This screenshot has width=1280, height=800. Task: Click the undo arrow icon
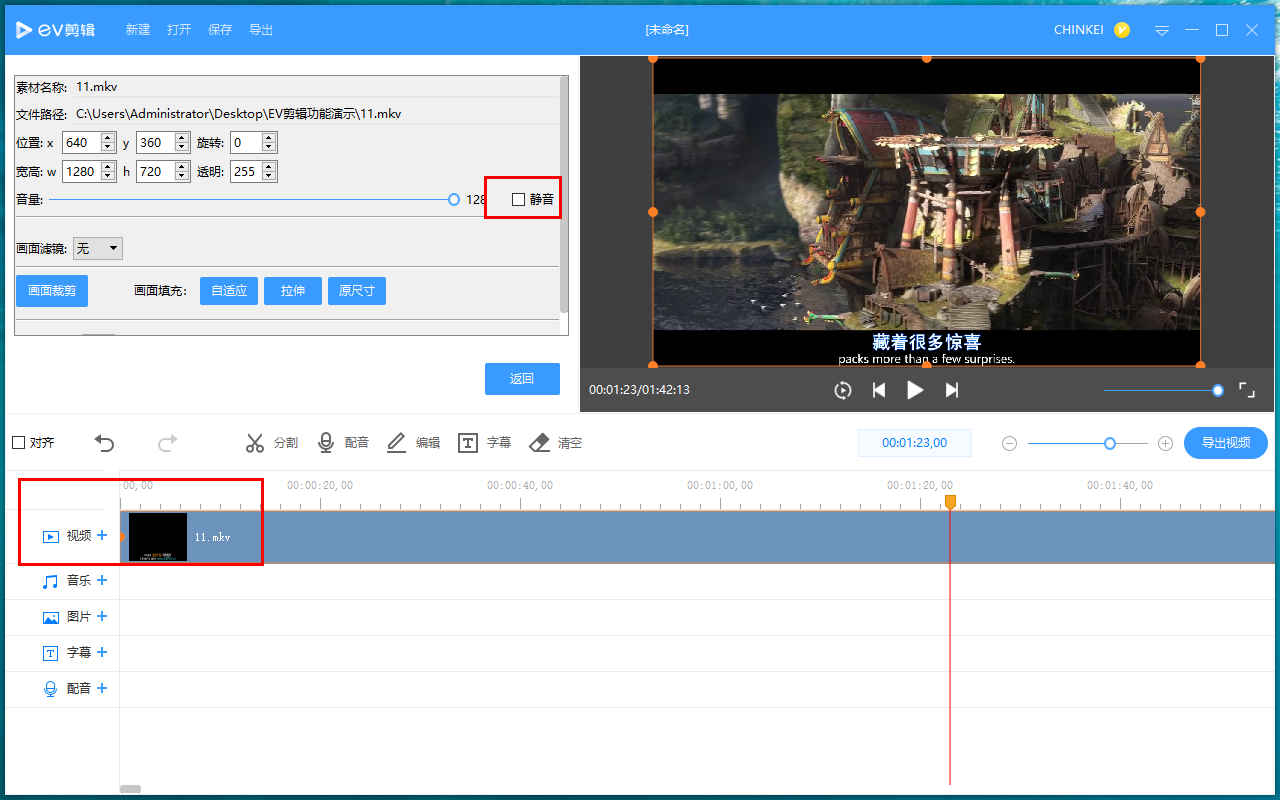(104, 443)
